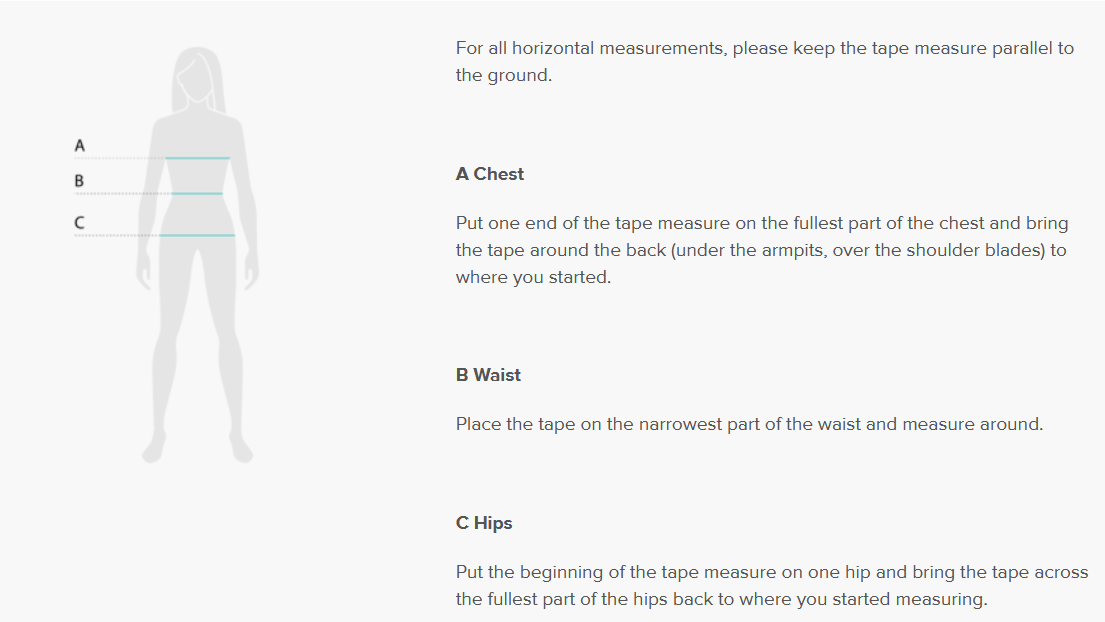The width and height of the screenshot is (1105, 622).
Task: Click the dotted guide line under label B
Action: [123, 194]
